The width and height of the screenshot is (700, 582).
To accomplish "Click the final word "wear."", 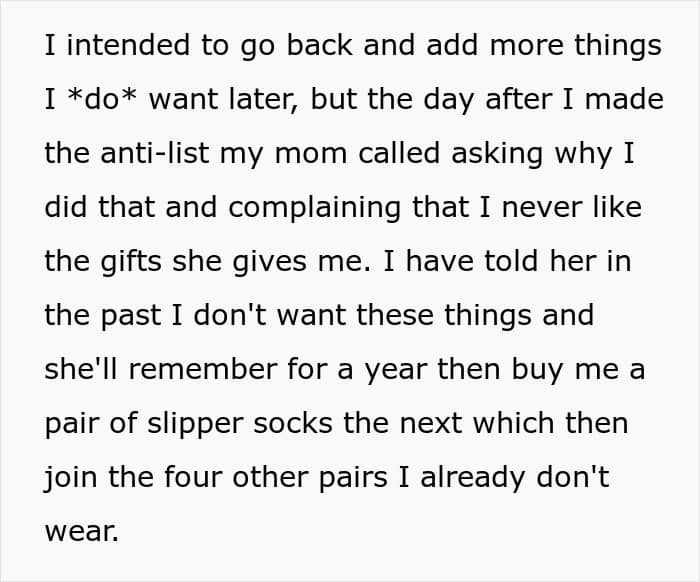I will [x=81, y=532].
